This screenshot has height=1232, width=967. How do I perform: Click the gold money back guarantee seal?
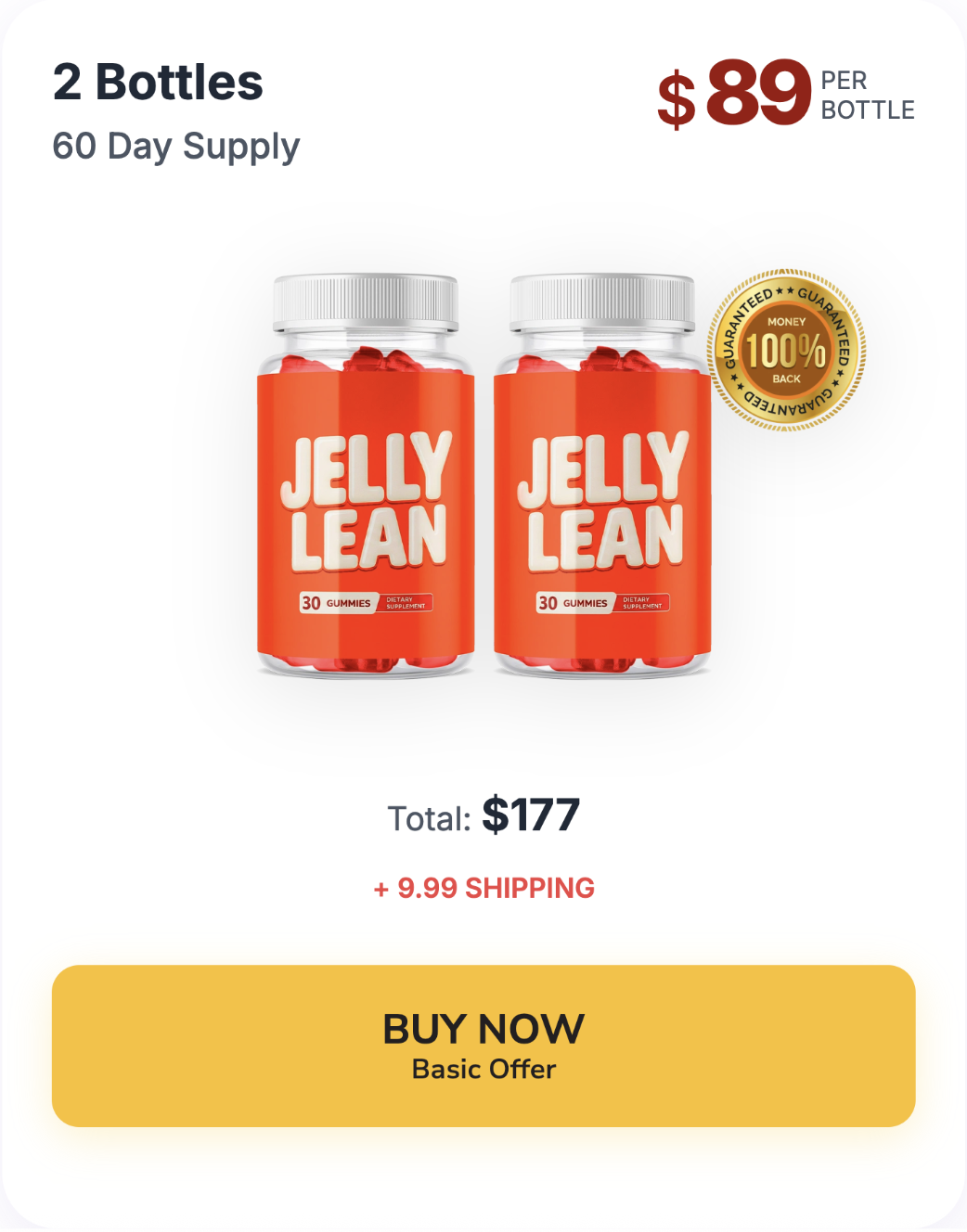(x=787, y=351)
